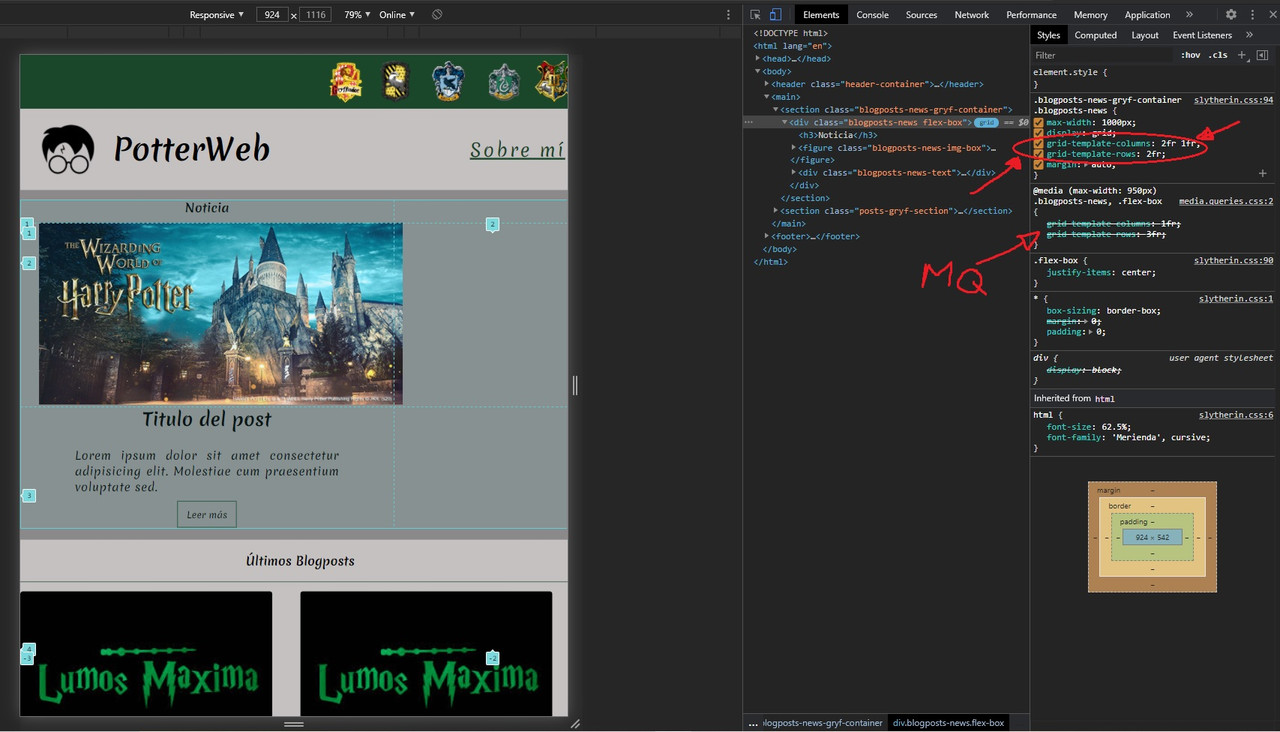Toggle the device toolbar icon

tap(775, 15)
